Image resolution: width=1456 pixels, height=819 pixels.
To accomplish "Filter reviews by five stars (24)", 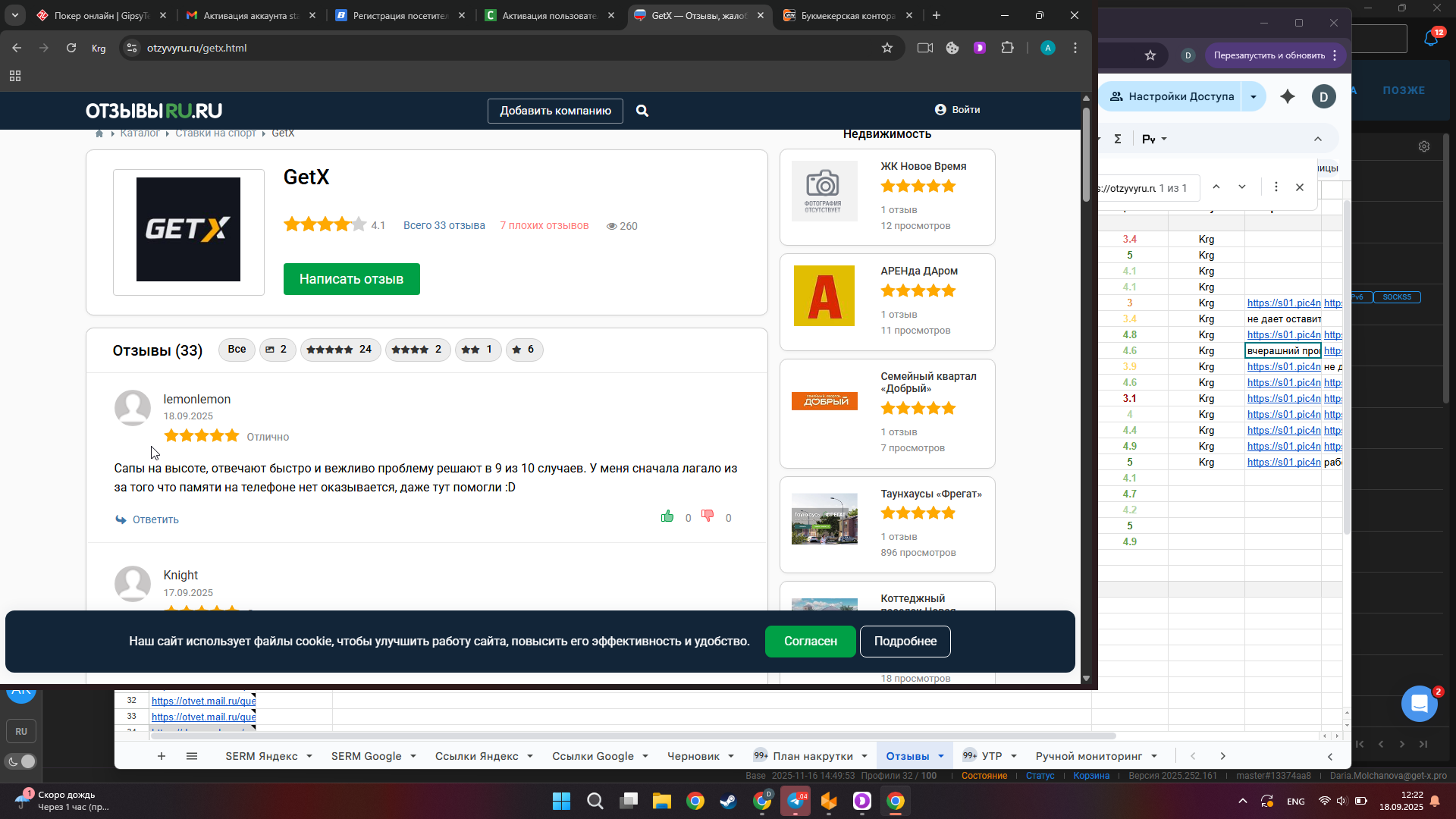I will click(340, 350).
